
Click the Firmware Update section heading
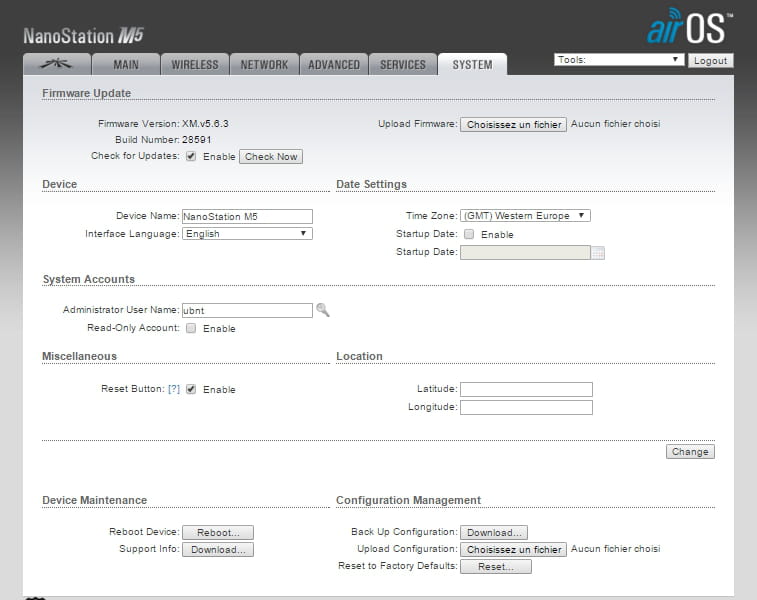[86, 93]
